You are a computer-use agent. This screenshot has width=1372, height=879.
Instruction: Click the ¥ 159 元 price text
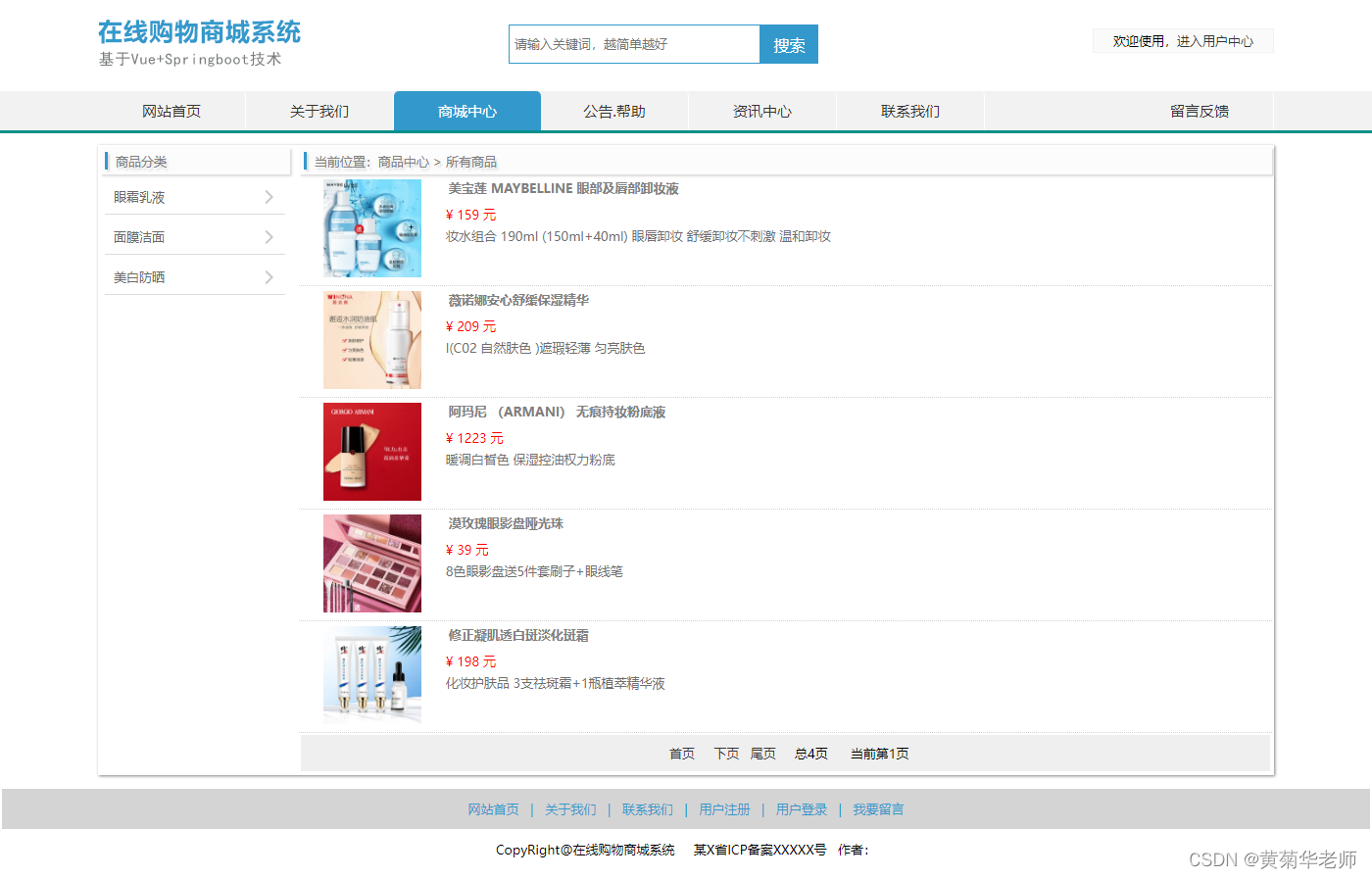pyautogui.click(x=471, y=215)
